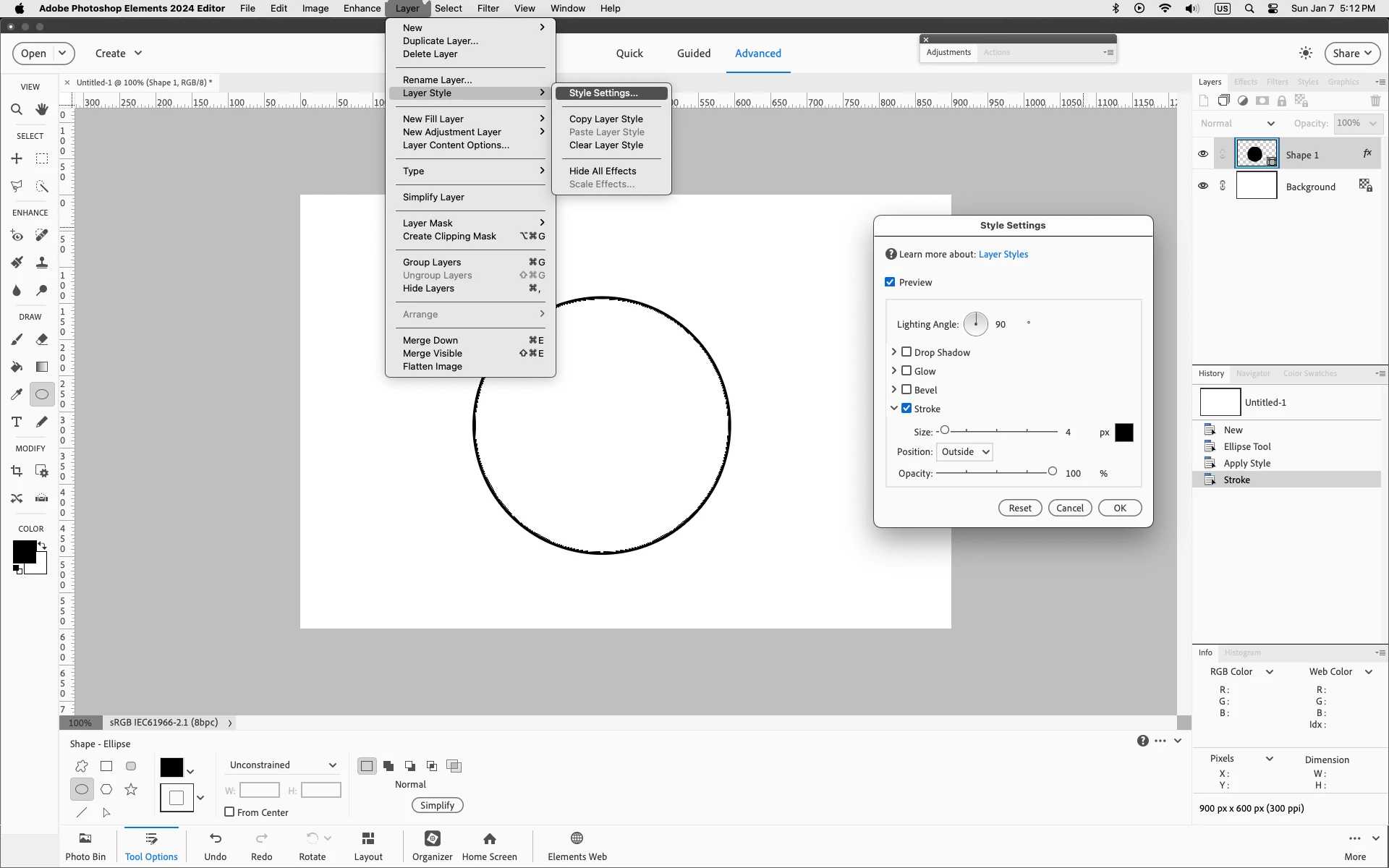1389x868 pixels.
Task: Click the black stroke color swatch
Action: 1123,433
